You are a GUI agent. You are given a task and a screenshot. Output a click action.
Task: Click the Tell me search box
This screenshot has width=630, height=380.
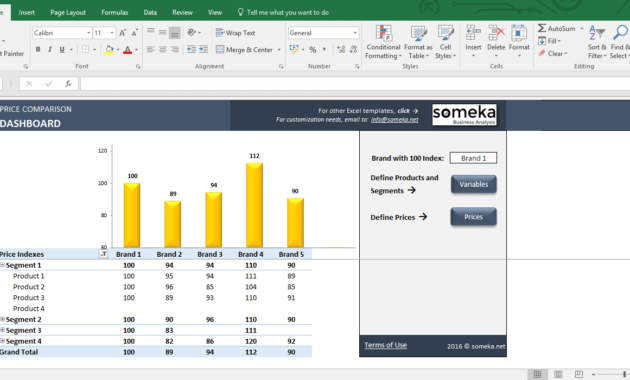tap(283, 12)
